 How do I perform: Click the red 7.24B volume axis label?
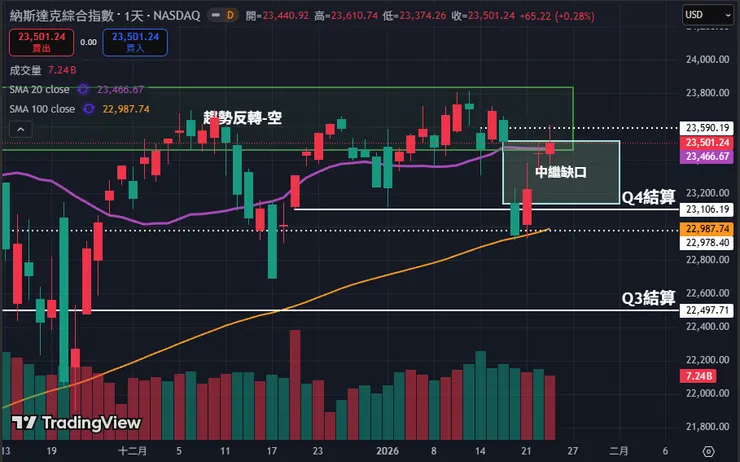(698, 376)
